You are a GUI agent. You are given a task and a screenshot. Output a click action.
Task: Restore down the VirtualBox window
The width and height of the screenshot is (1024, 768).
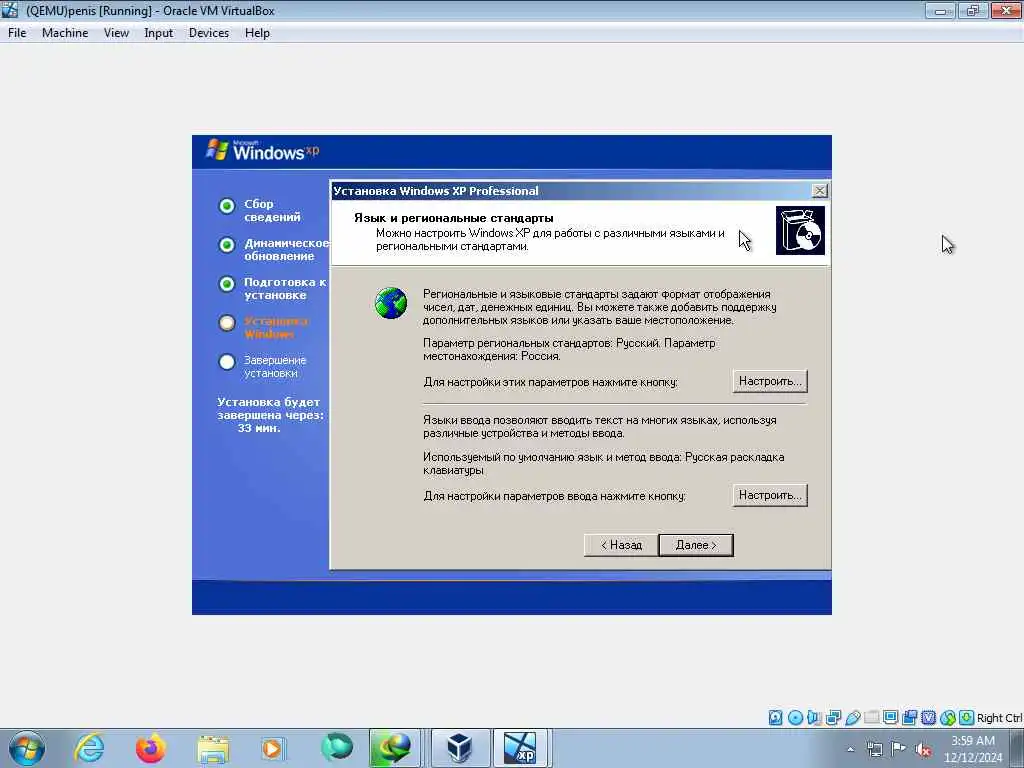click(x=973, y=10)
